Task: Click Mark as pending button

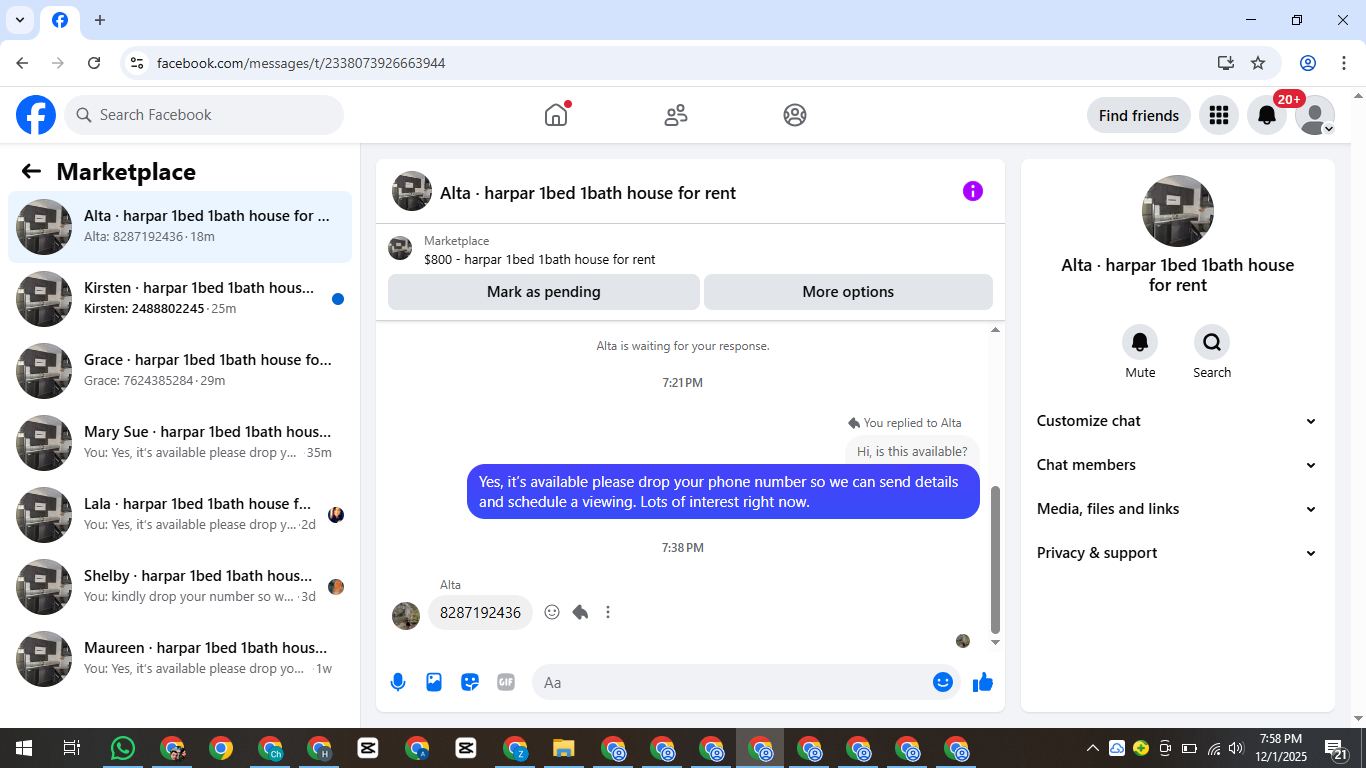Action: coord(544,292)
